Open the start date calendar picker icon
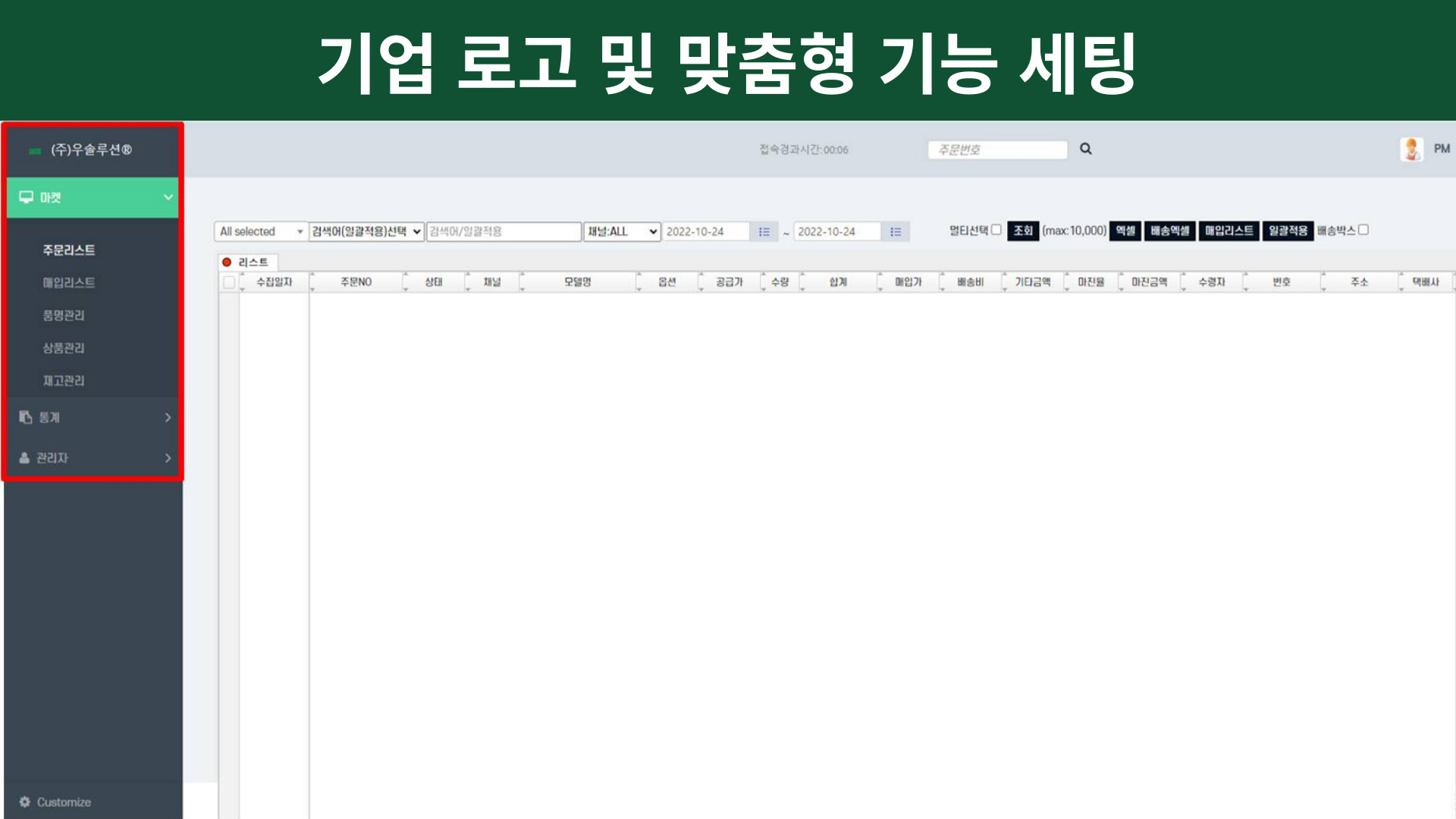This screenshot has width=1456, height=819. pos(764,231)
